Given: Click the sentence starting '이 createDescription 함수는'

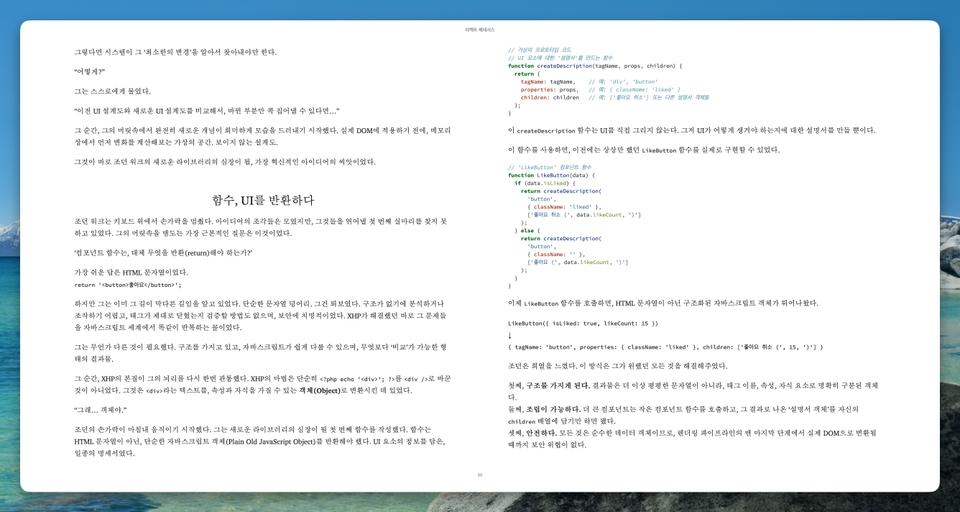Looking at the screenshot, I should point(692,130).
